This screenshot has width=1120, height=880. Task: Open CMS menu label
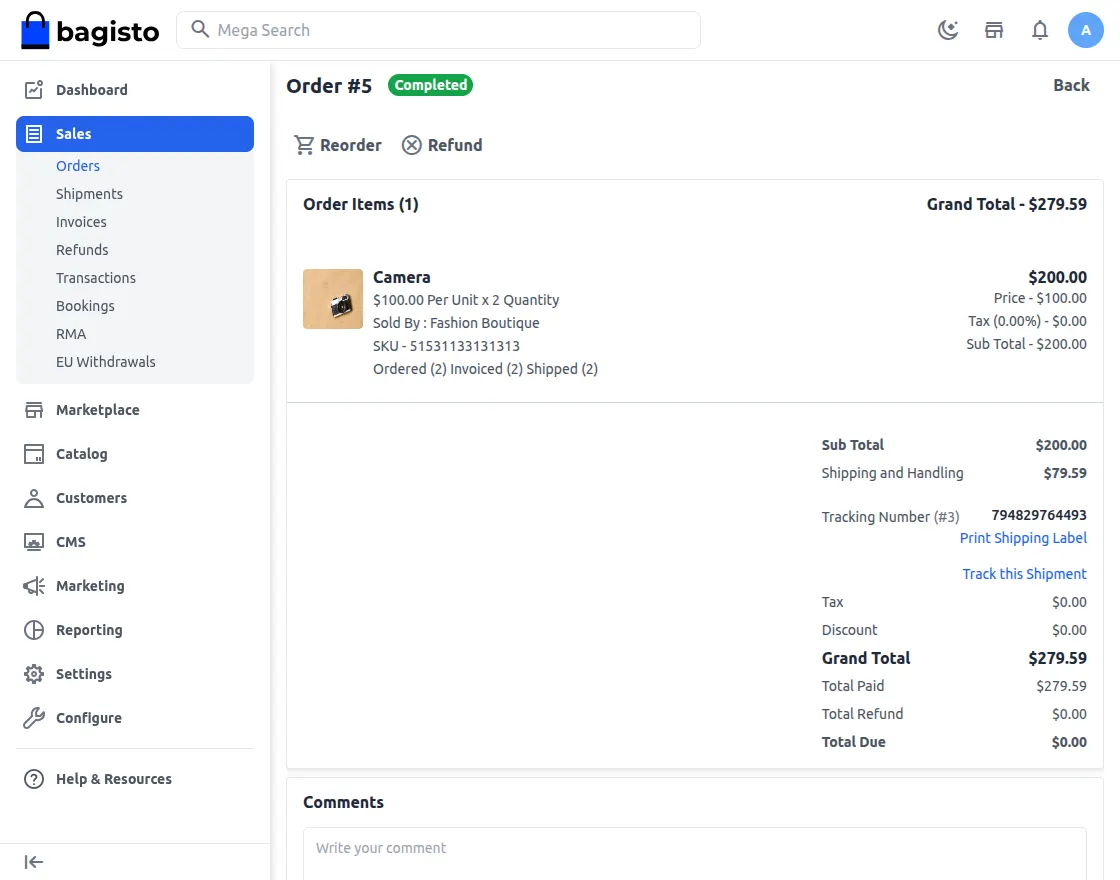[71, 541]
